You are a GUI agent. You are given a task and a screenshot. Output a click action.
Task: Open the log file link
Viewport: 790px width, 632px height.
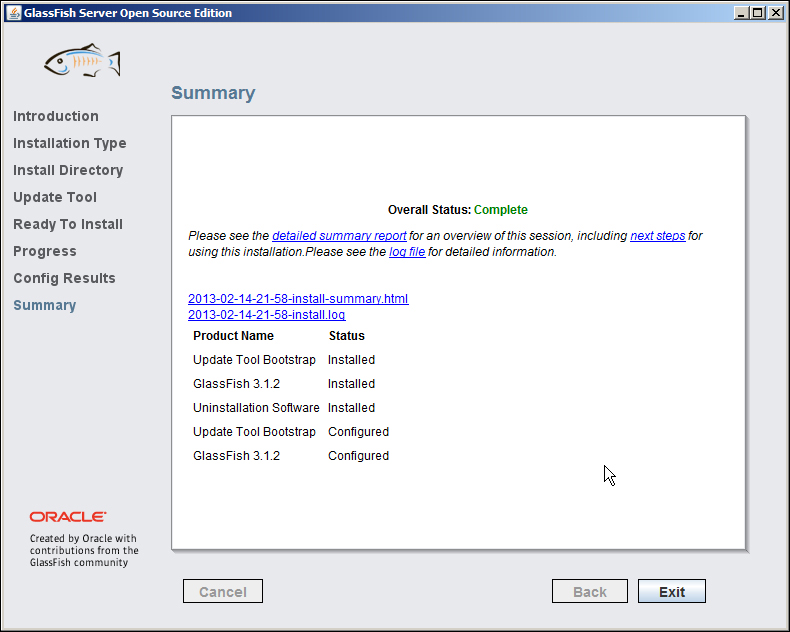click(407, 252)
